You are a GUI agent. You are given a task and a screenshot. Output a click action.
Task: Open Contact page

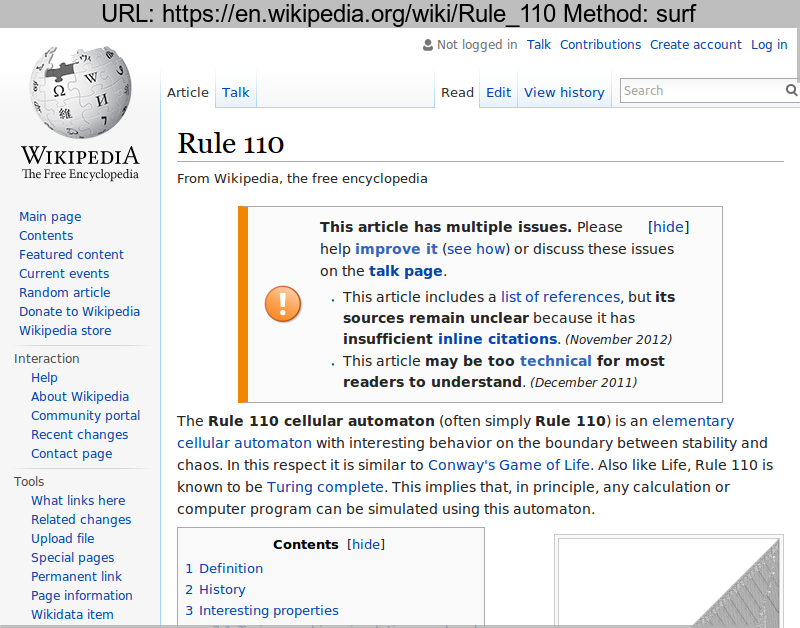71,454
